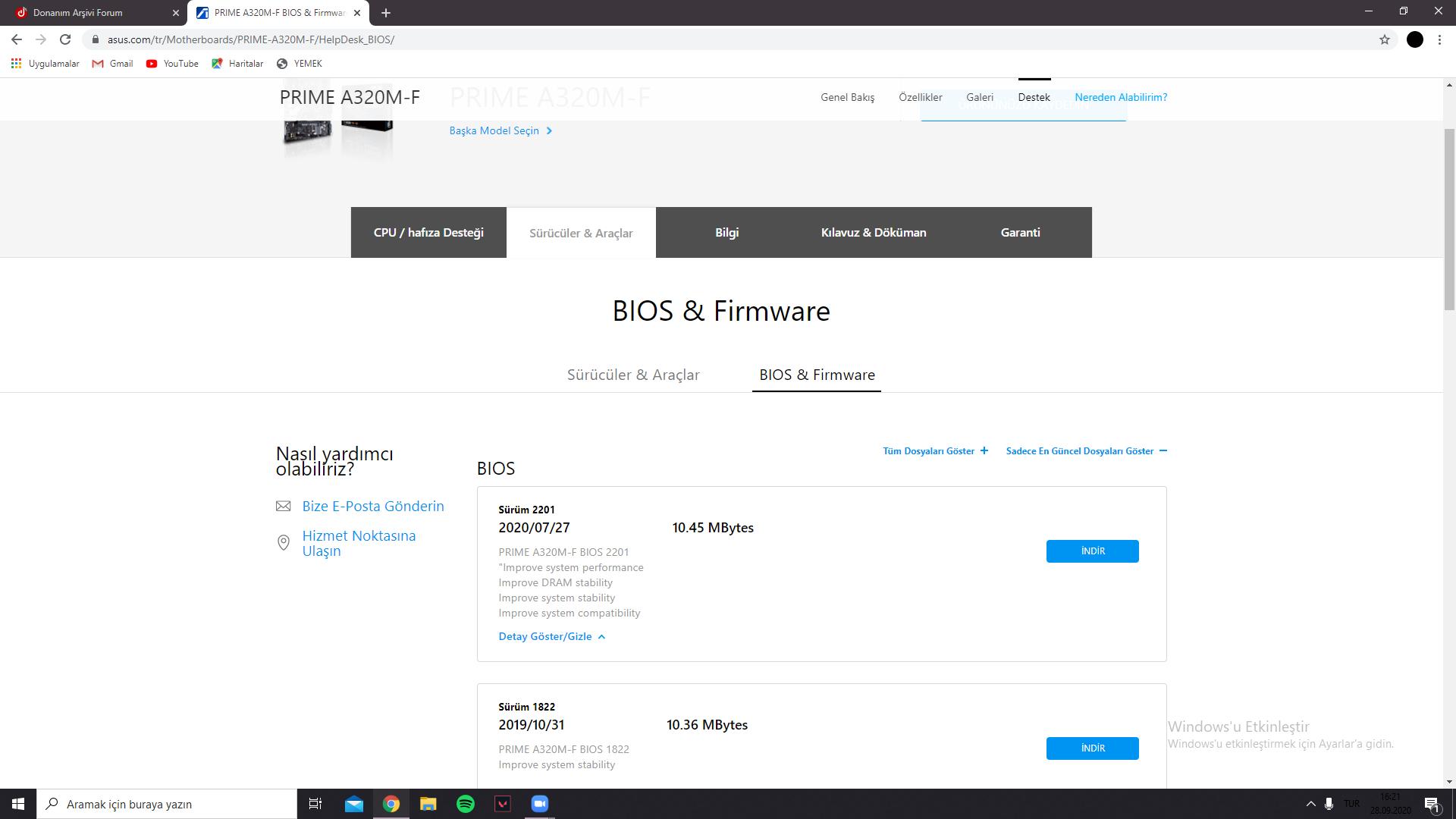
Task: Open the Bilgi tab
Action: click(726, 232)
